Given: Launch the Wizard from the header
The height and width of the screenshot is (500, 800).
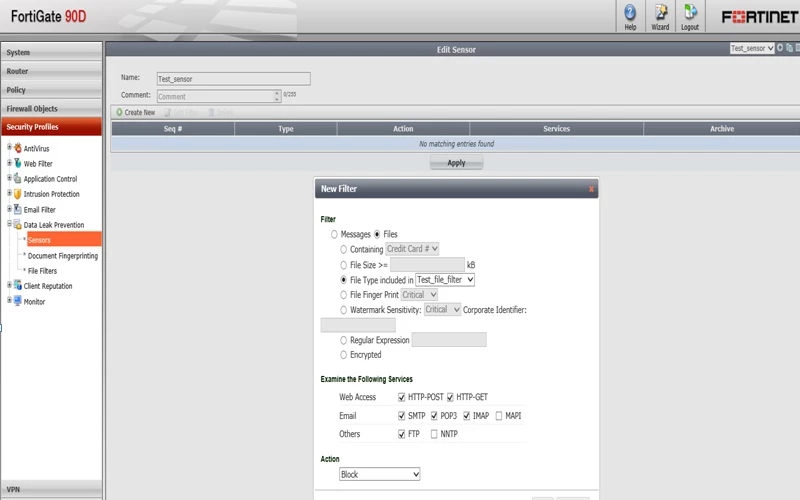Looking at the screenshot, I should tap(660, 13).
